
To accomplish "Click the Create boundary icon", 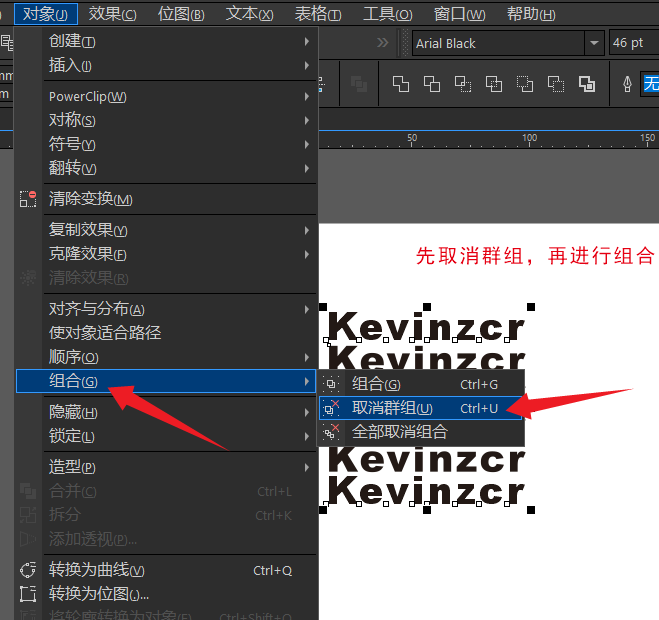I will point(587,84).
